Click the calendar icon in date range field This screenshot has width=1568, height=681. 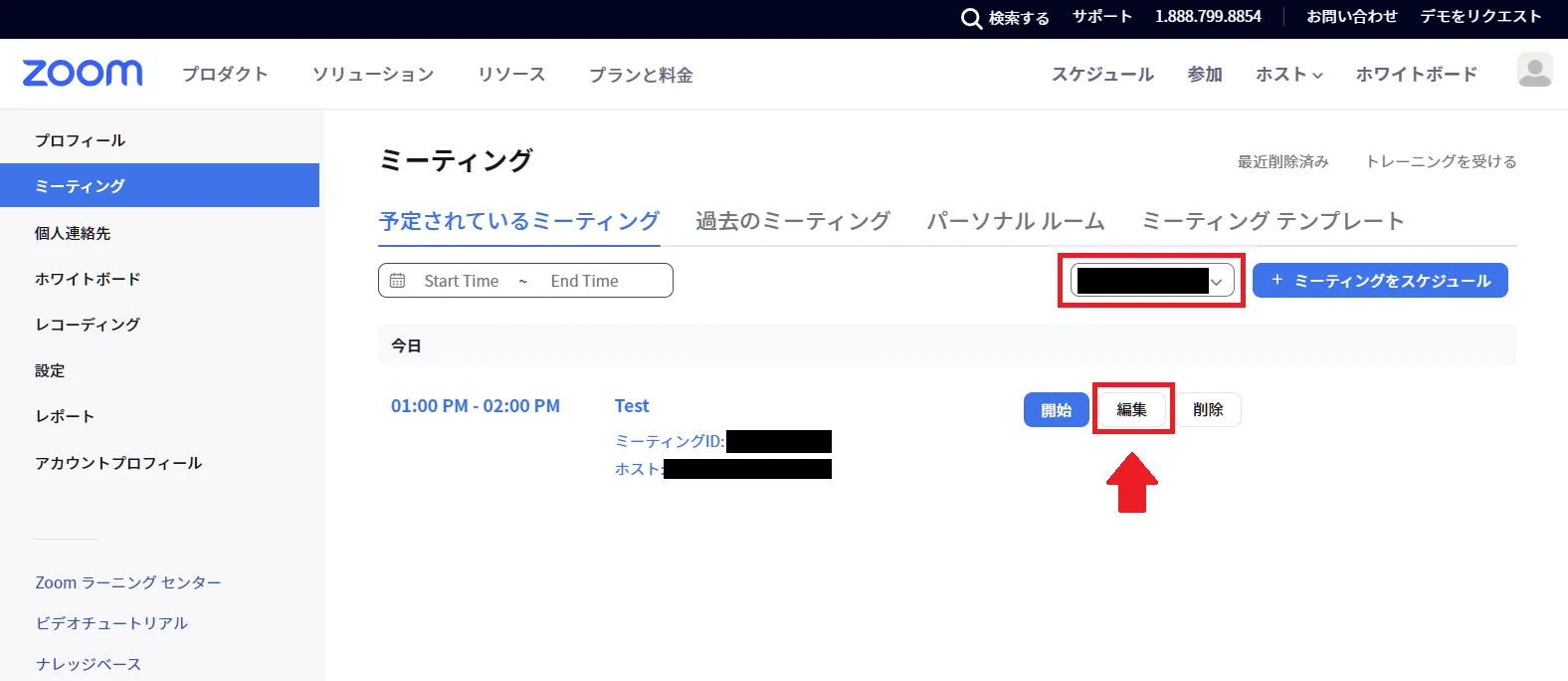pyautogui.click(x=398, y=281)
